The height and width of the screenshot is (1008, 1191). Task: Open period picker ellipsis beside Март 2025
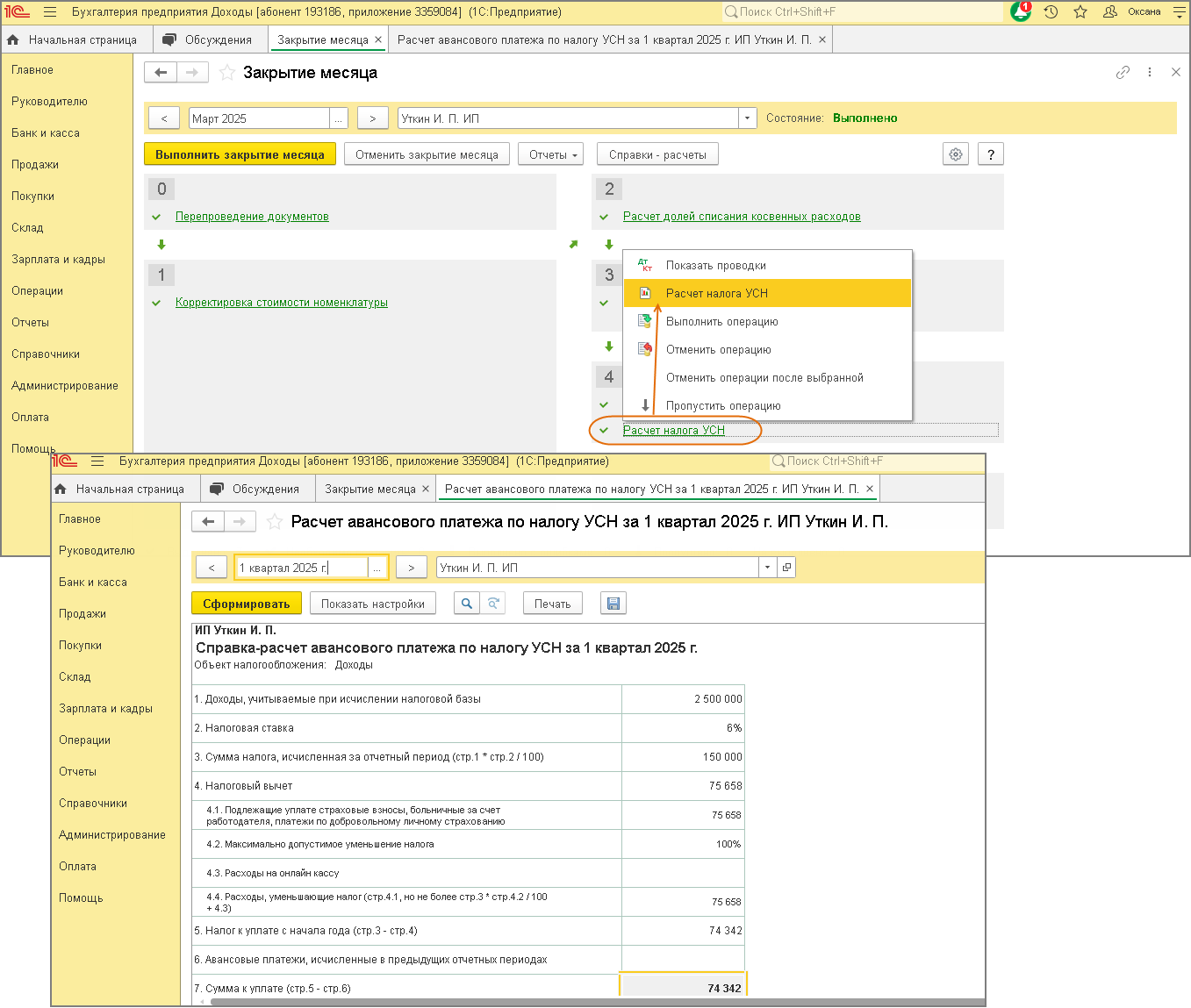tap(339, 118)
